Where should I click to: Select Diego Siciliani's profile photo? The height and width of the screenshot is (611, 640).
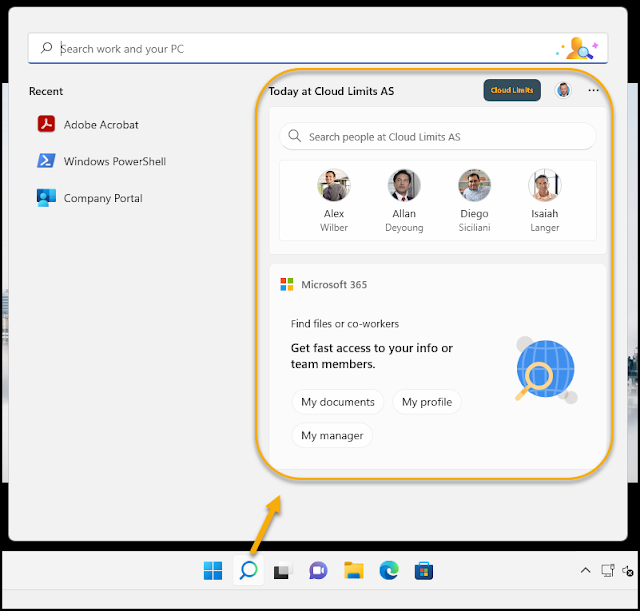tap(474, 185)
